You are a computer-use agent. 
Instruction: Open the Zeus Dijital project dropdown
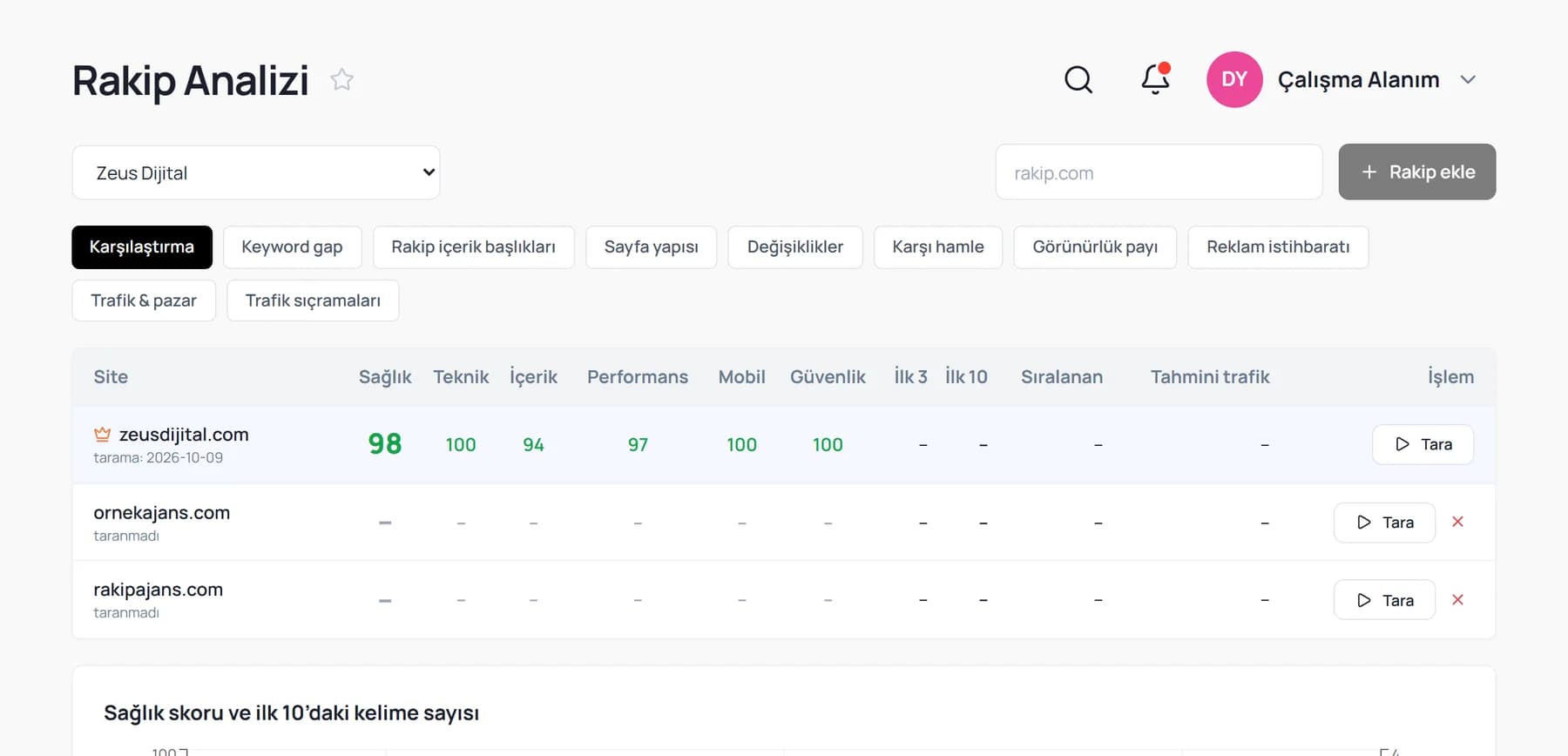[x=256, y=172]
